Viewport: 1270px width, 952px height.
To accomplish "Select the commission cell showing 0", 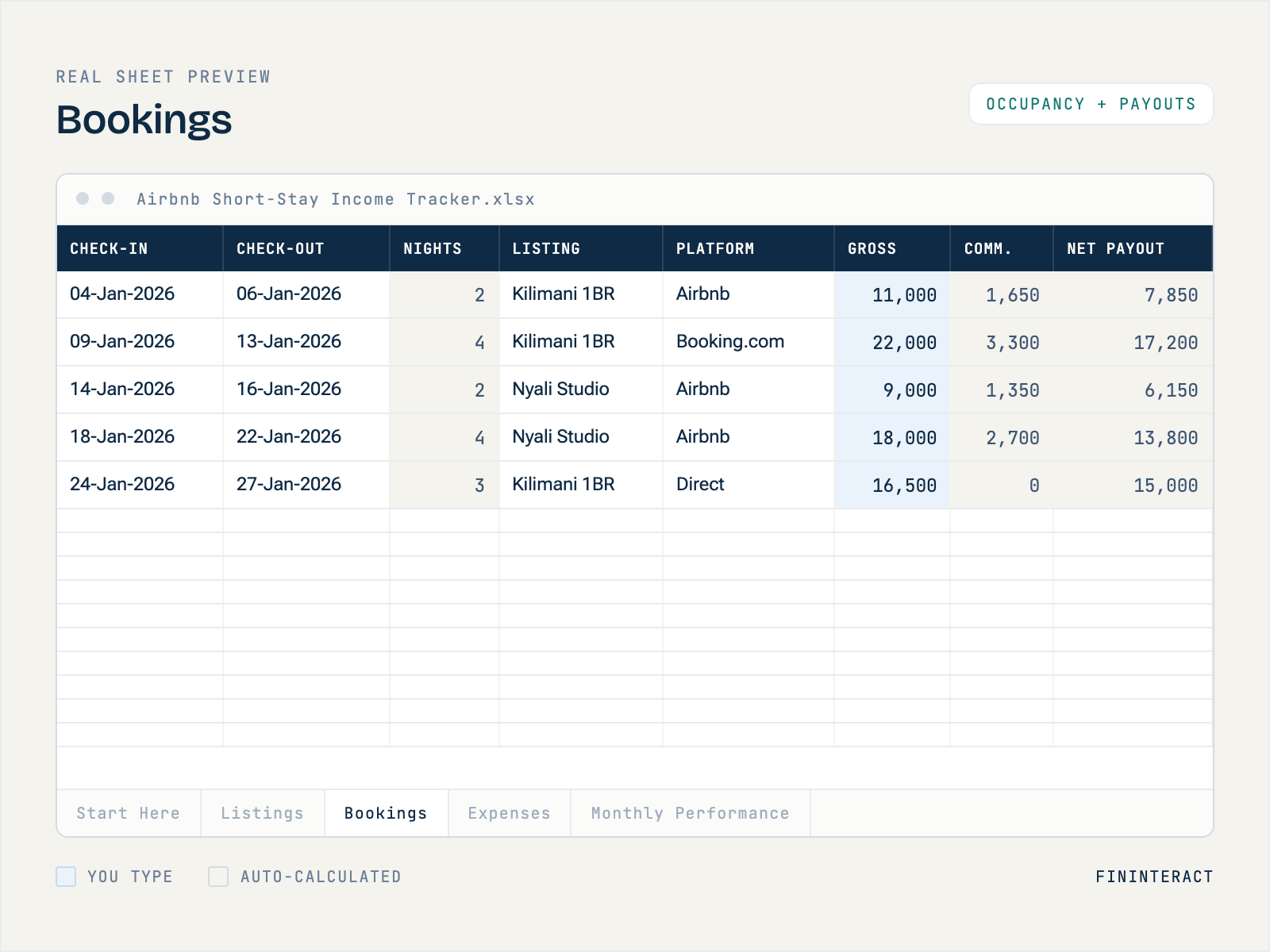I will tap(1002, 485).
